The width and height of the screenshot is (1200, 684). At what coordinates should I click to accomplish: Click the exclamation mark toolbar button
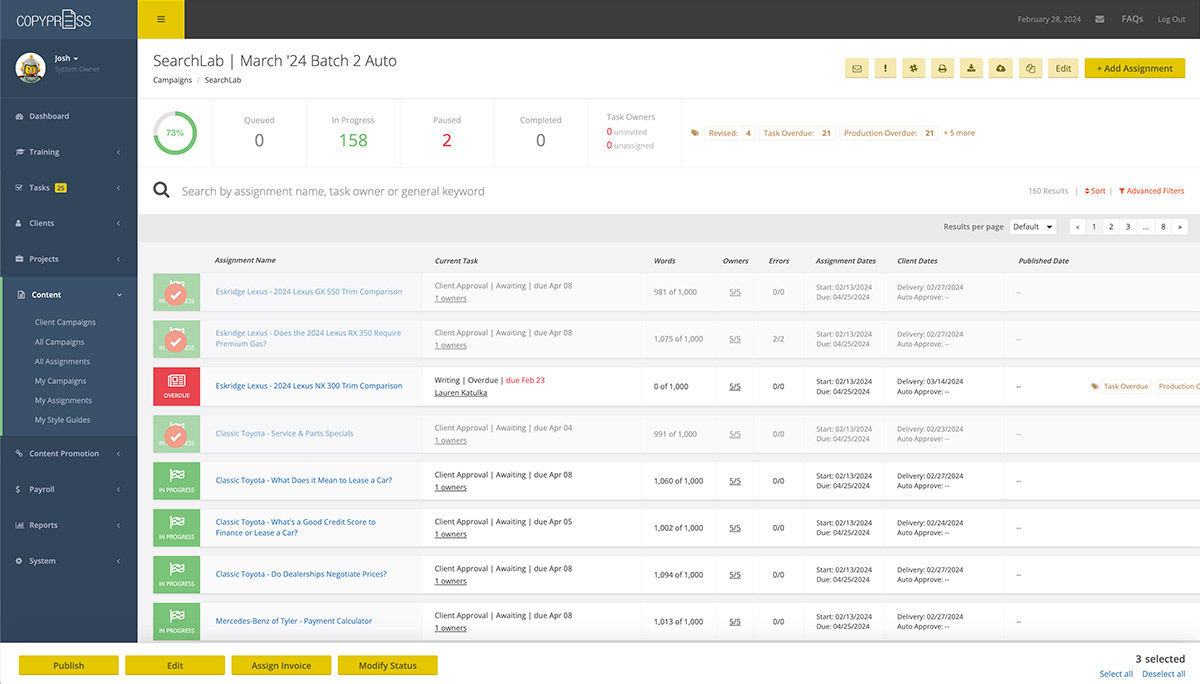click(885, 68)
